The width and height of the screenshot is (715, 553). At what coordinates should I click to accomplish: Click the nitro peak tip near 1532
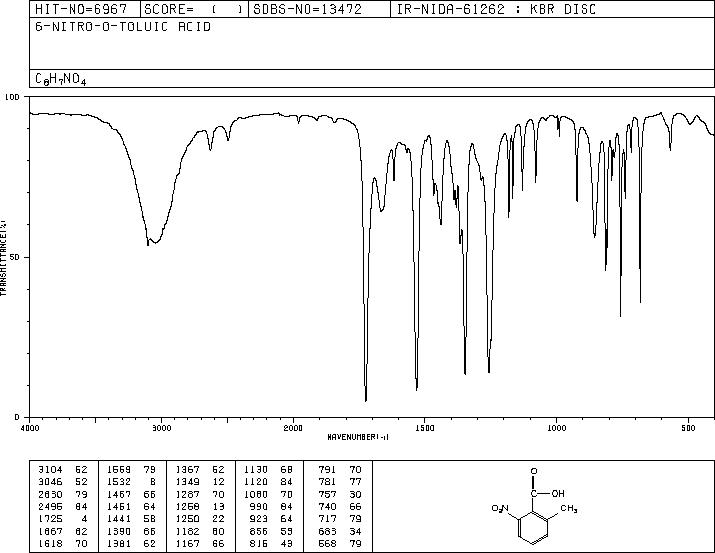[x=416, y=389]
